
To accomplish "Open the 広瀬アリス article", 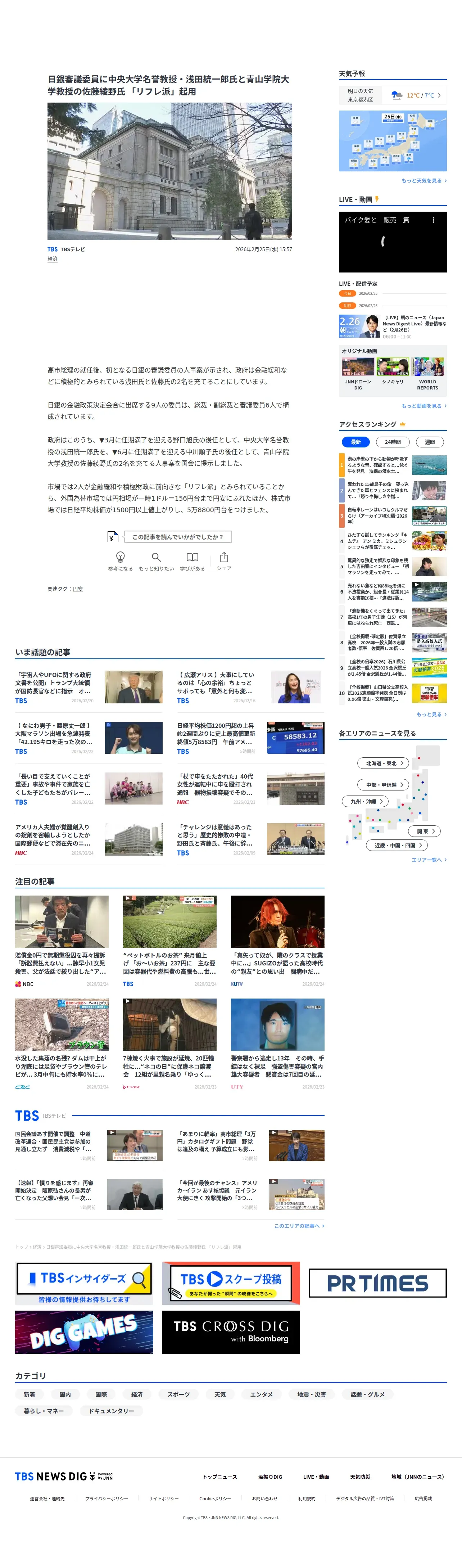I will [x=251, y=687].
